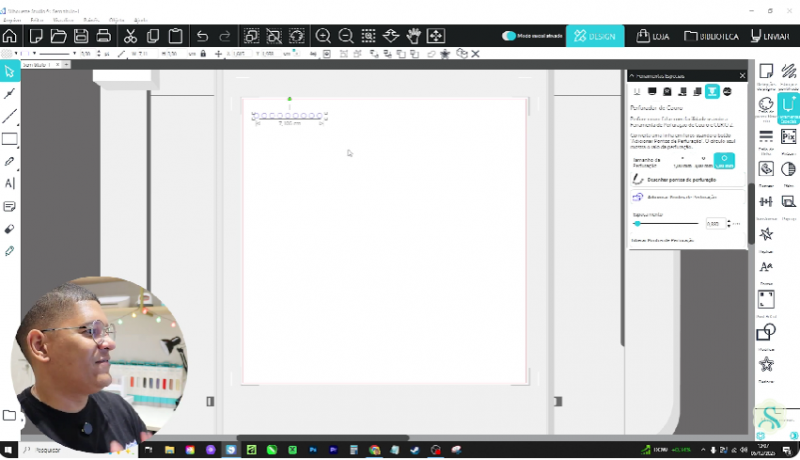Select the Eraser tool
The height and width of the screenshot is (460, 800).
[9, 228]
